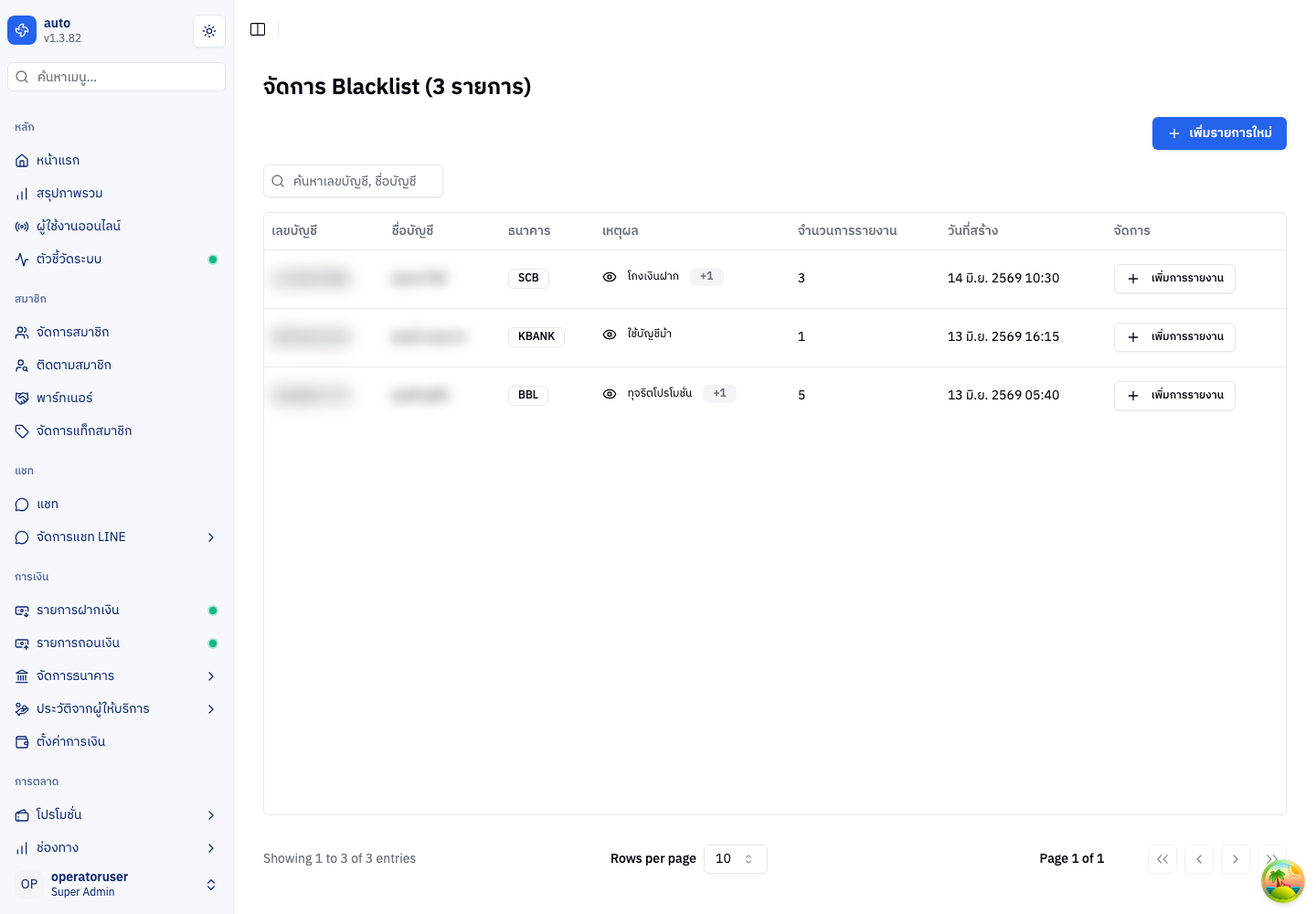The image size is (1316, 914).
Task: Click the ผู้ใช้งานออนไลน์ broadcast icon
Action: (22, 226)
